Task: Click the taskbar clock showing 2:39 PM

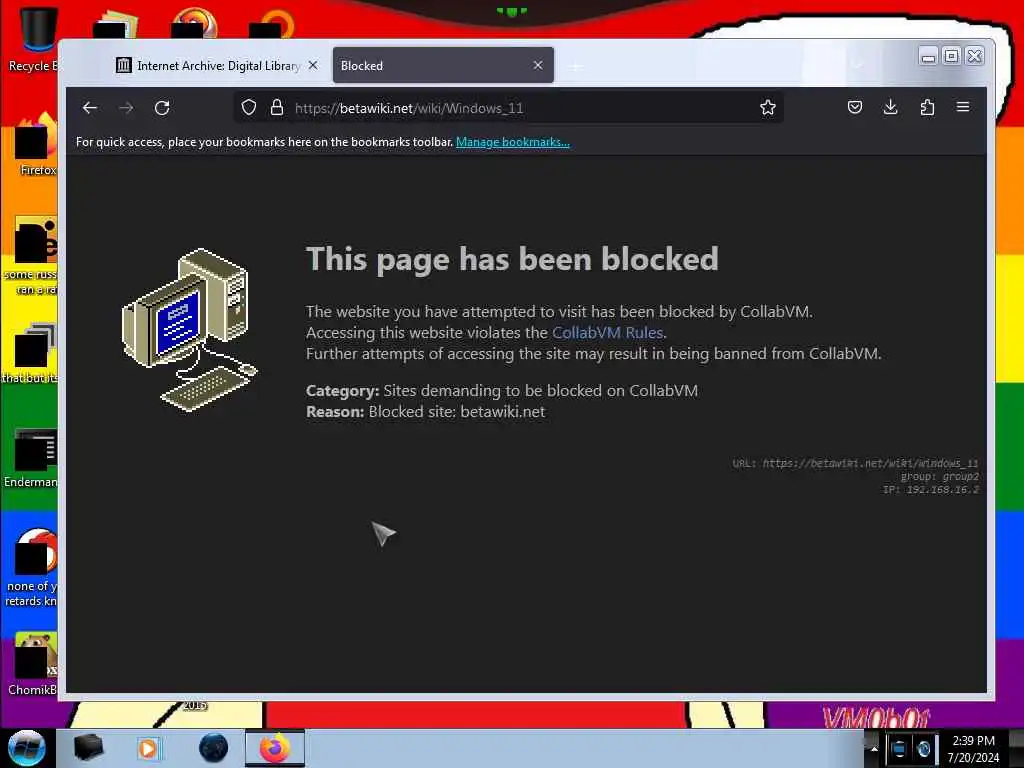Action: tap(973, 749)
